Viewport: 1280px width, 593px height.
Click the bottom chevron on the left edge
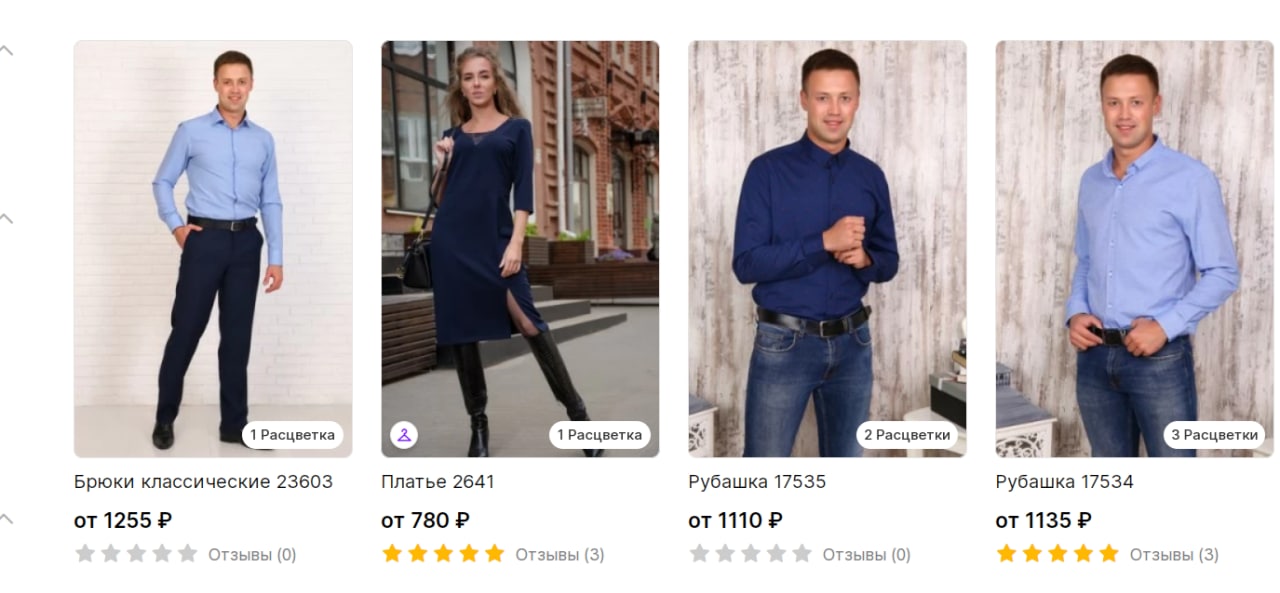point(7,519)
